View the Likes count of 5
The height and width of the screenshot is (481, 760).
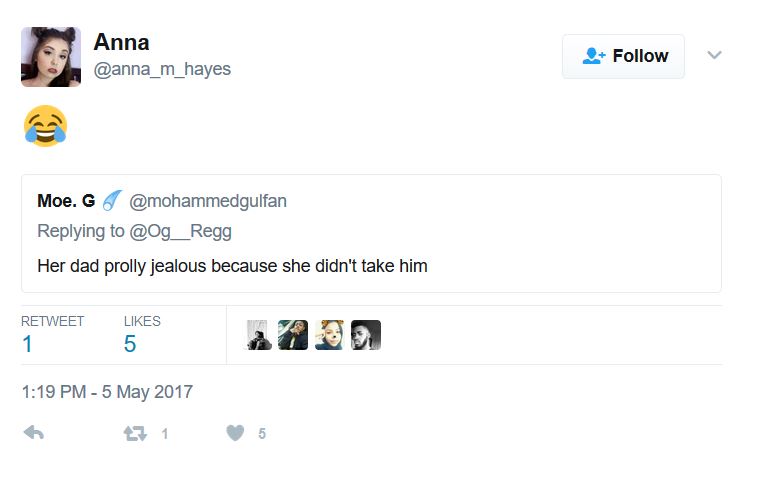(x=130, y=344)
